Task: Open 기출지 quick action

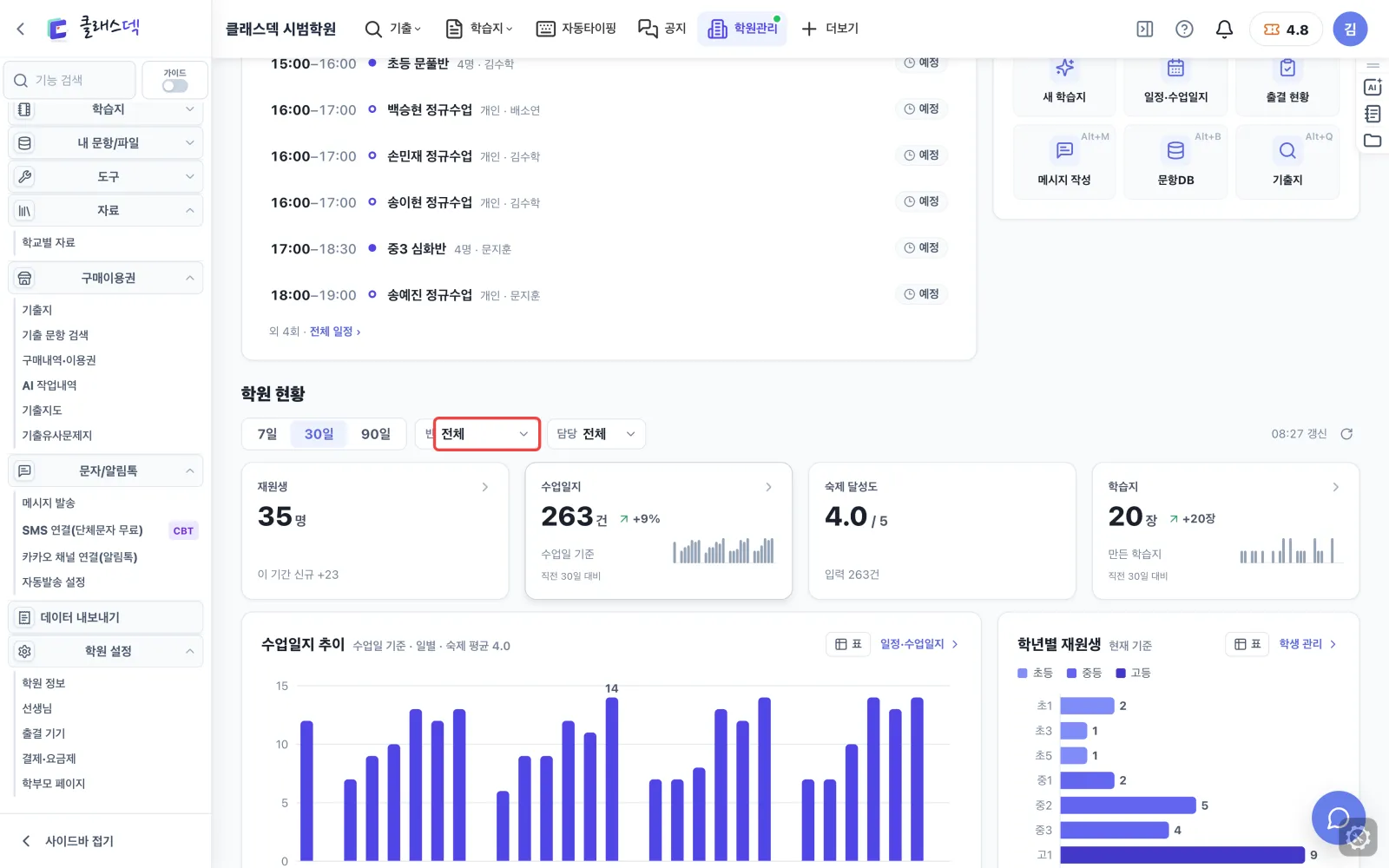Action: (x=1287, y=162)
